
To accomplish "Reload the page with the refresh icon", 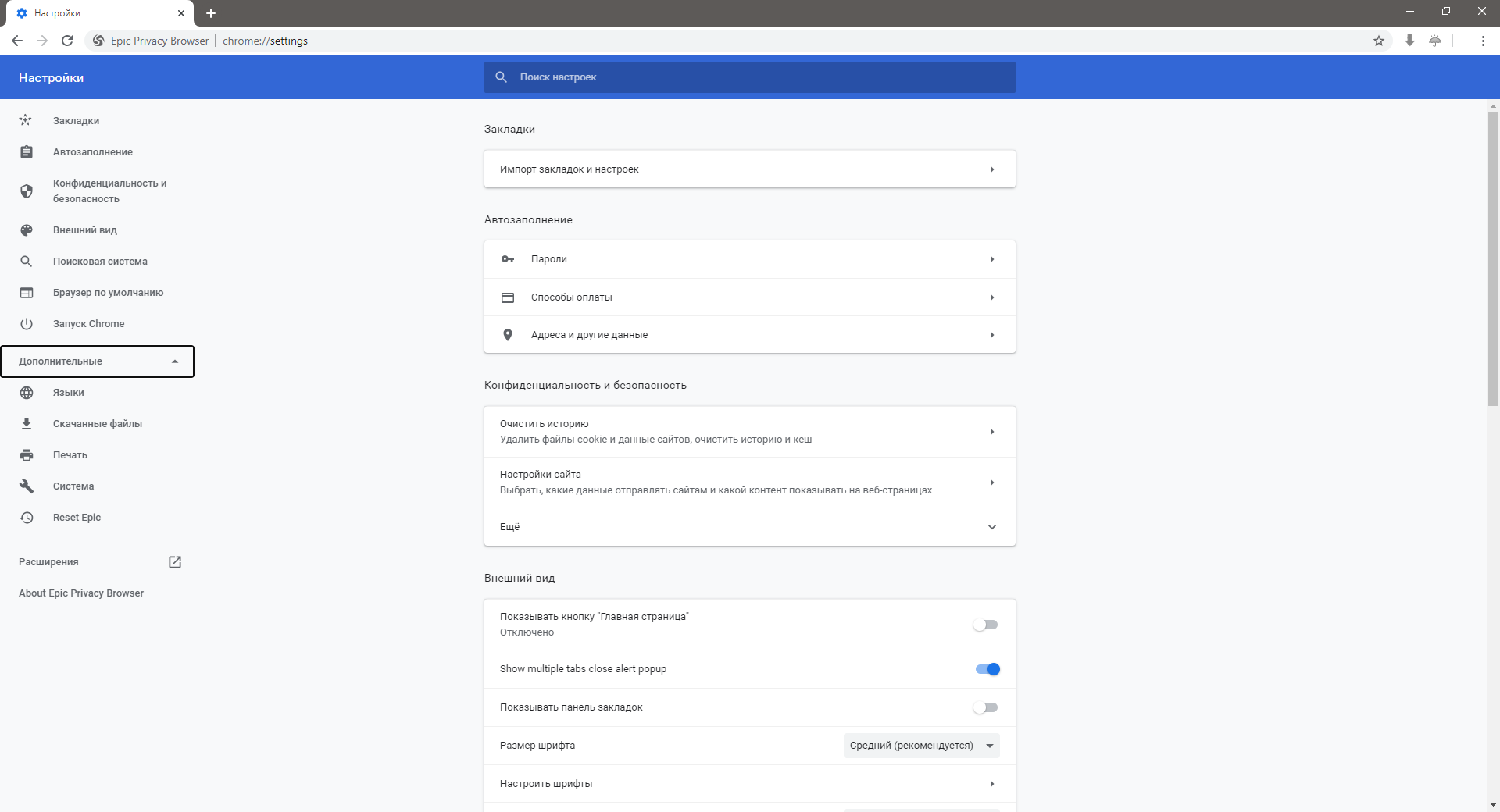I will pyautogui.click(x=67, y=41).
